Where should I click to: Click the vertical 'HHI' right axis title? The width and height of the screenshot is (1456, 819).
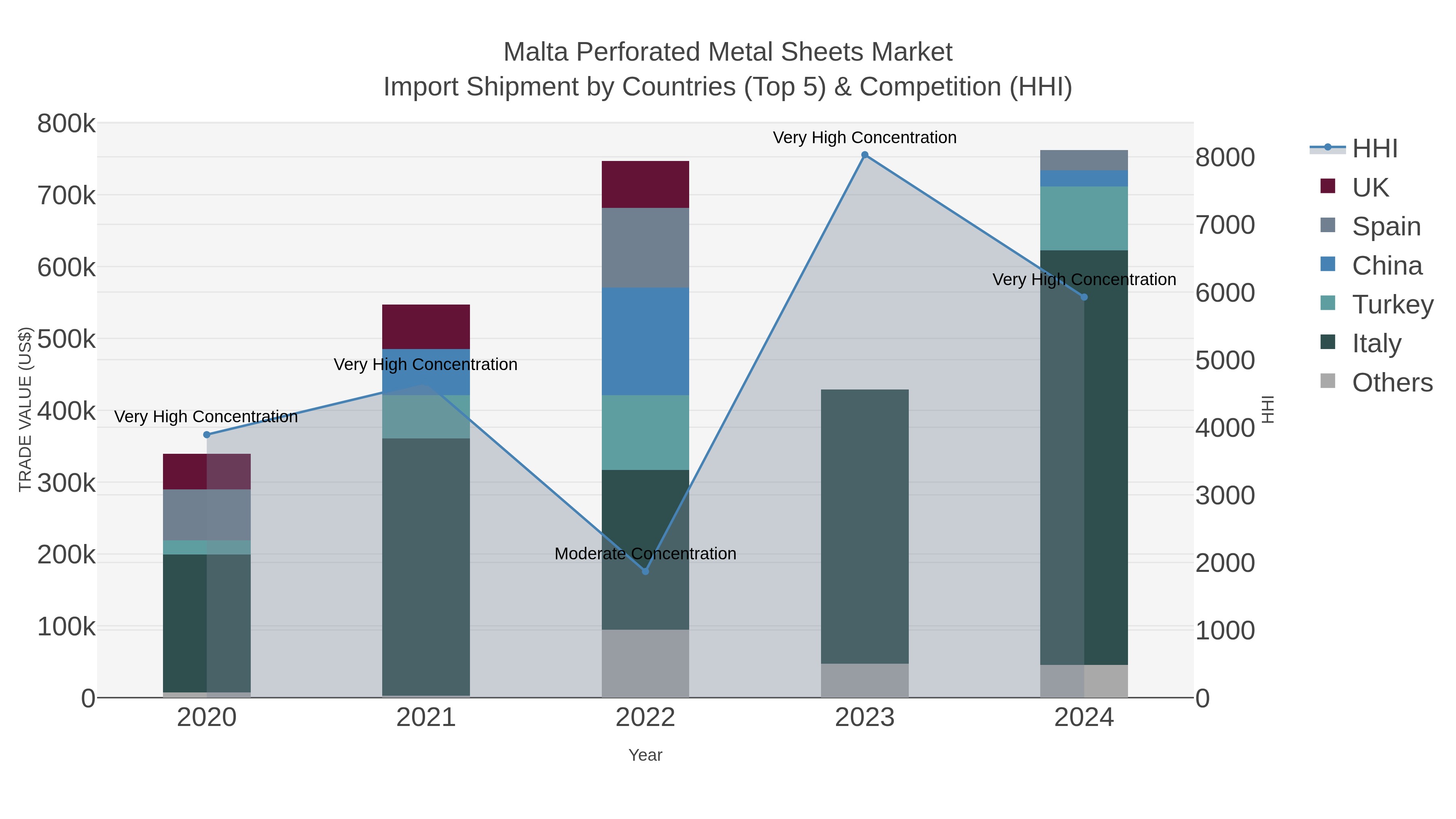pyautogui.click(x=1268, y=409)
